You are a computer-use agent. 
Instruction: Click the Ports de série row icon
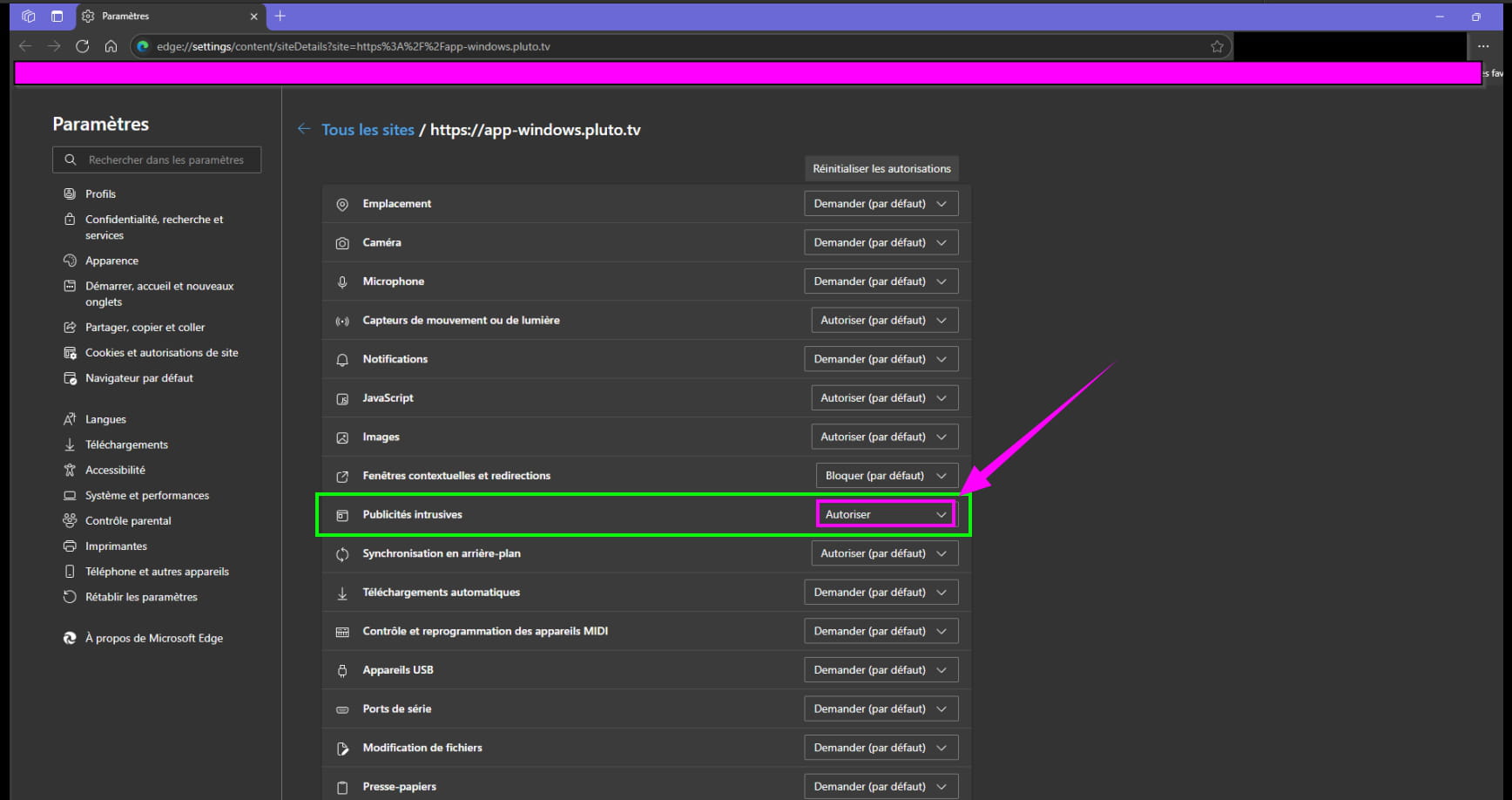pos(342,709)
